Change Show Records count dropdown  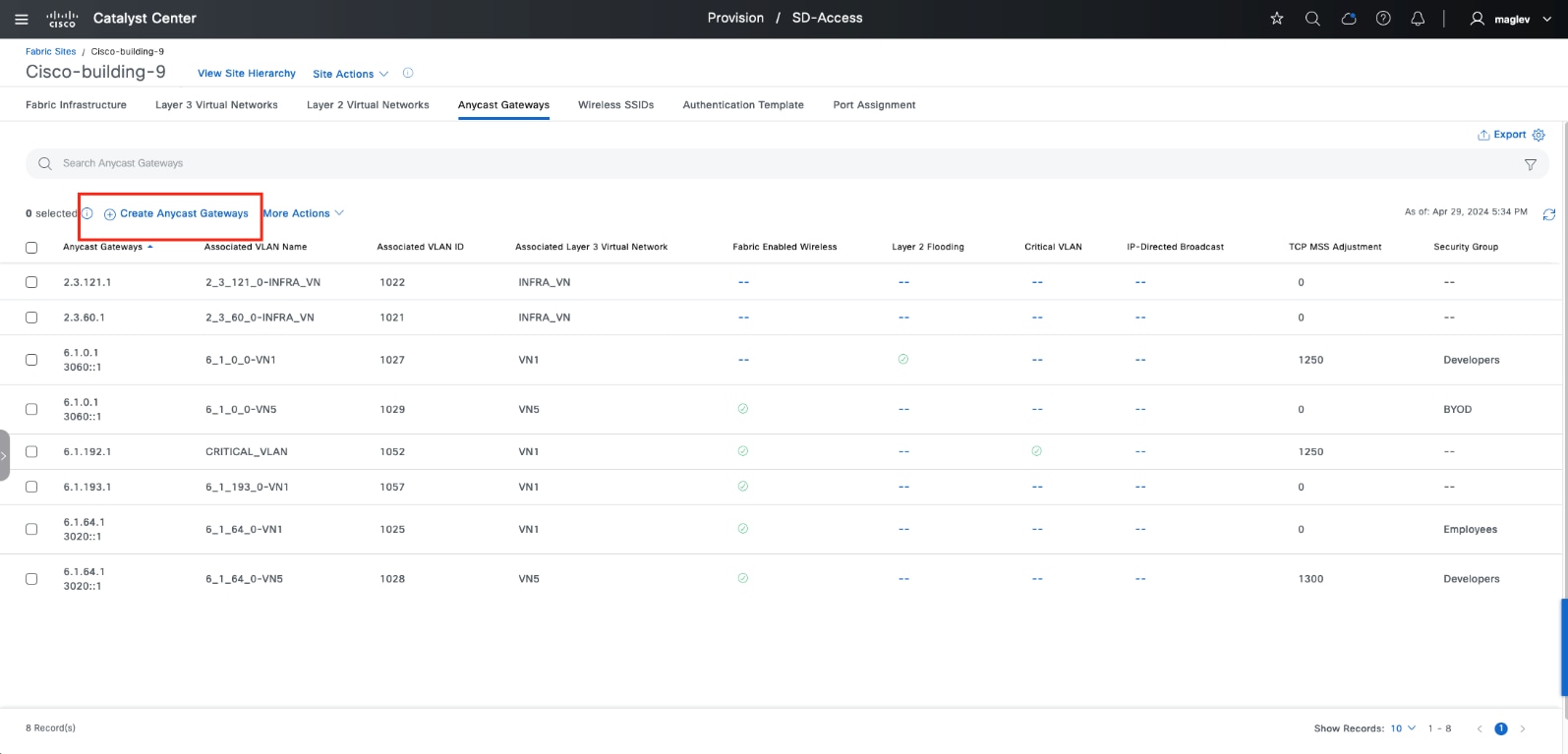click(1402, 728)
